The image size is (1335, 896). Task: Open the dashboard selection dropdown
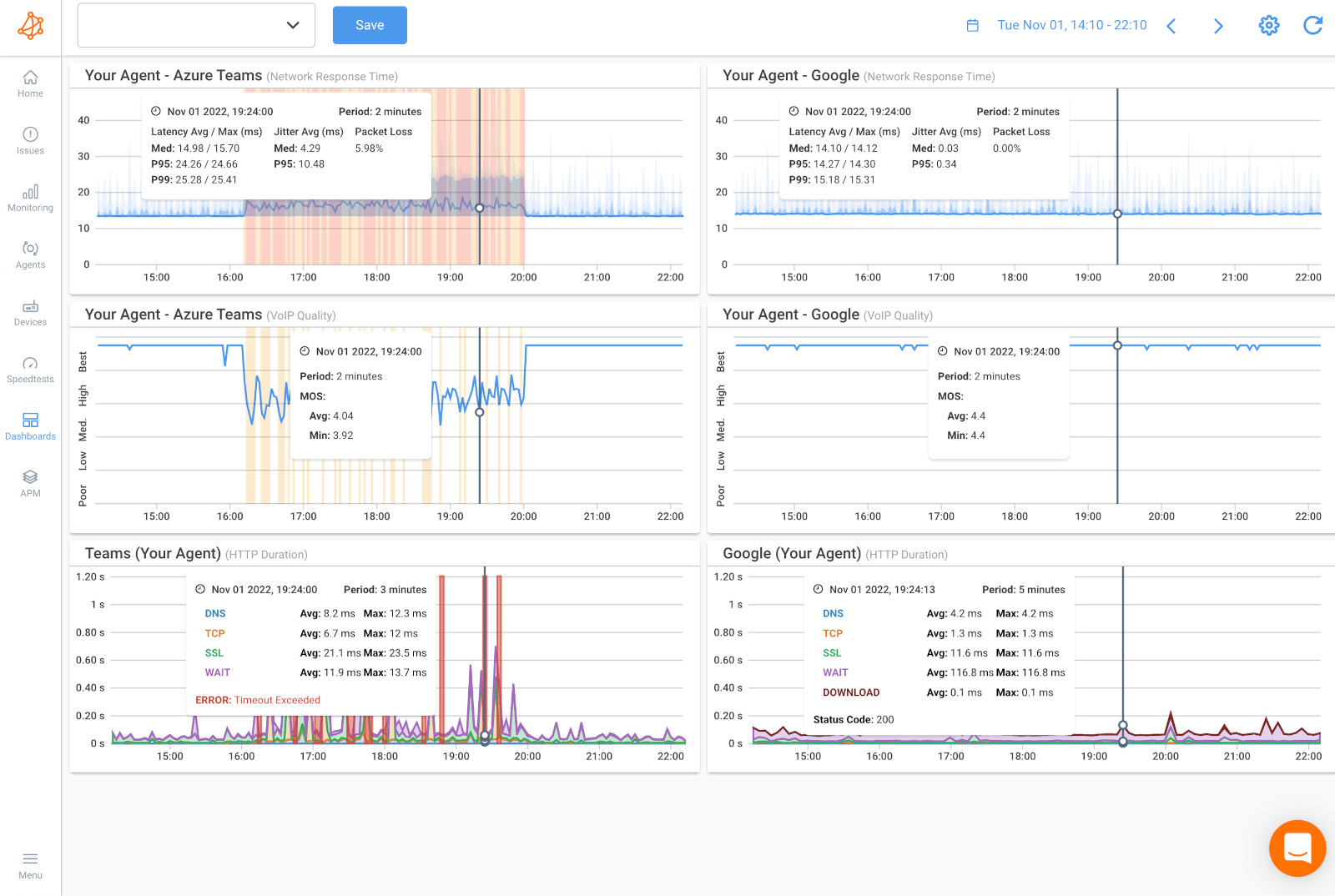[195, 25]
